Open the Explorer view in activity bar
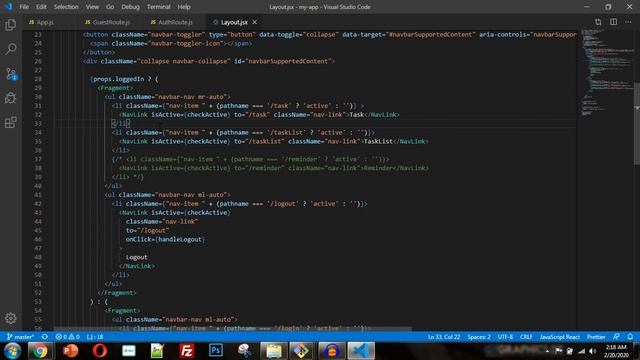Screen dimensions: 640x360 click(x=11, y=25)
